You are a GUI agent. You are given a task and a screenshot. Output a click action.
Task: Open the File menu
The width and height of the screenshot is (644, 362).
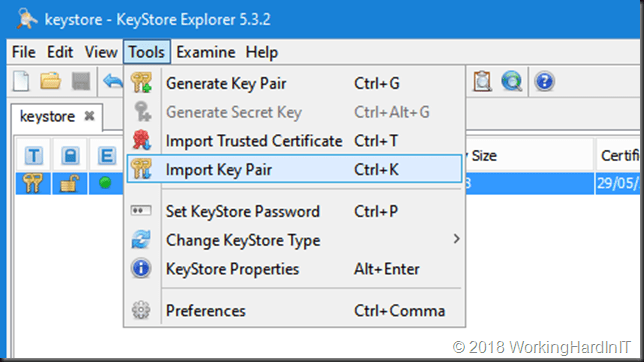[x=23, y=52]
